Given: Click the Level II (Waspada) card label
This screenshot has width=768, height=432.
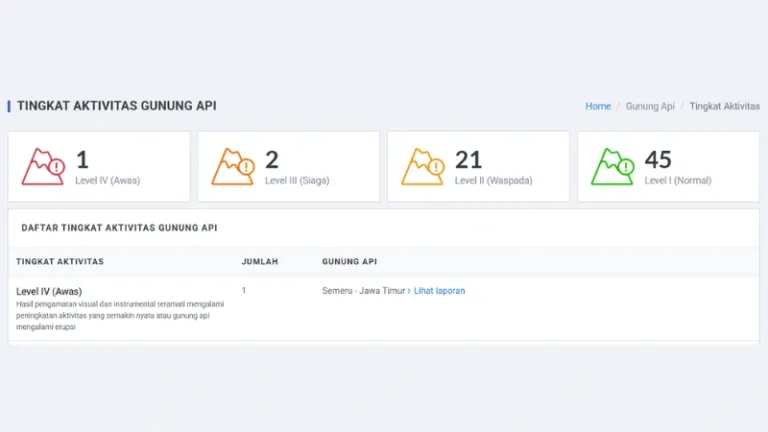Looking at the screenshot, I should click(x=493, y=181).
